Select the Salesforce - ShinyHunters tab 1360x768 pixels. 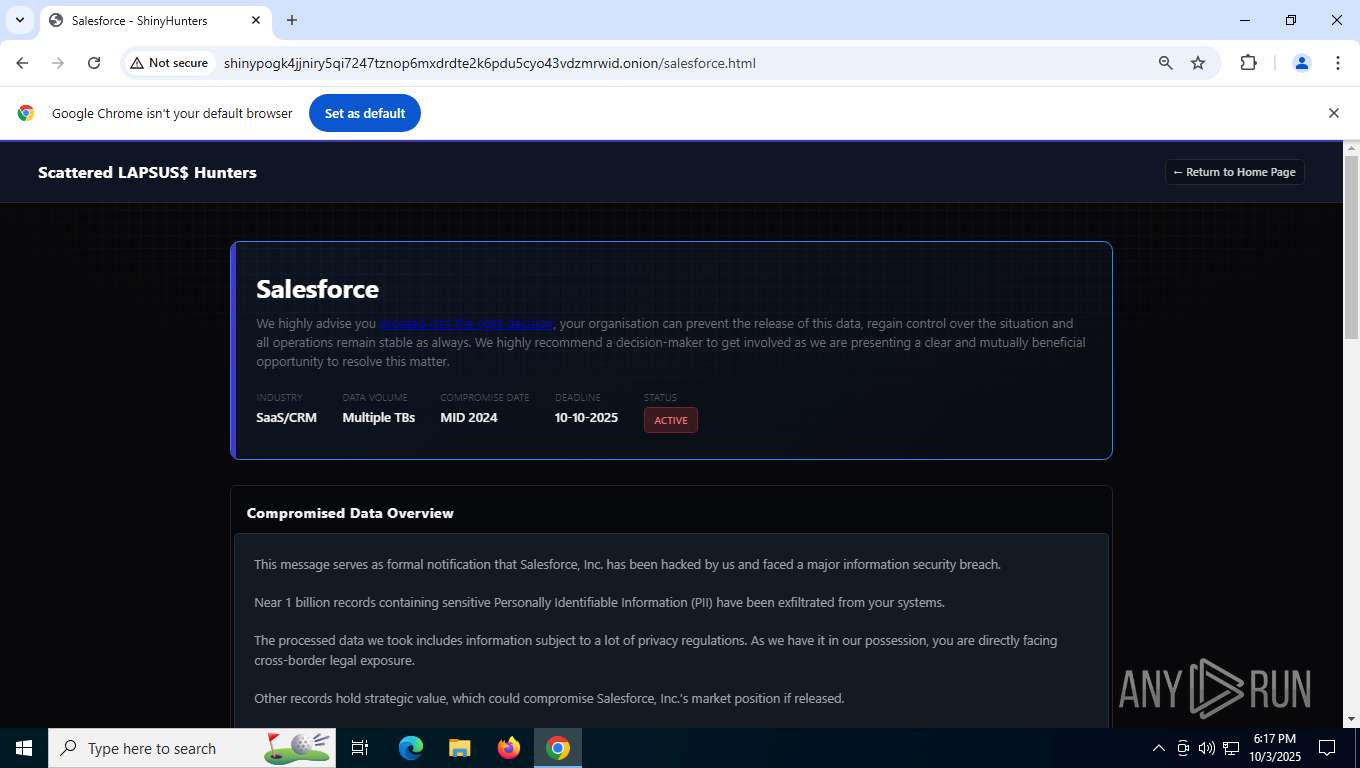pos(155,20)
